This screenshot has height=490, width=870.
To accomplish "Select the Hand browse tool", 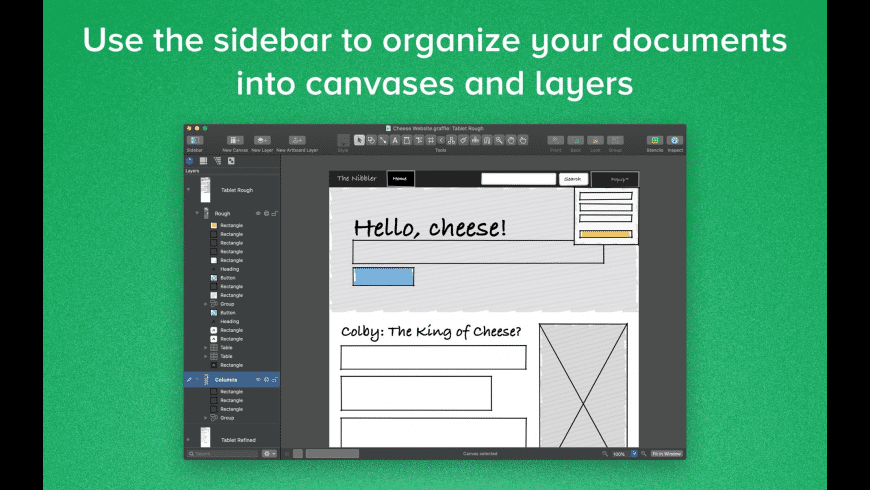I will click(x=509, y=140).
